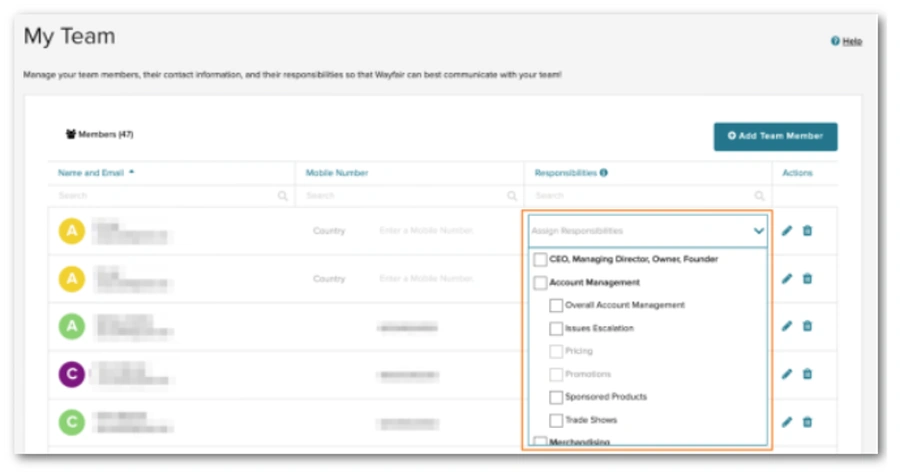Screen dimensions: 900x476
Task: Click the green A avatar
Action: click(72, 326)
